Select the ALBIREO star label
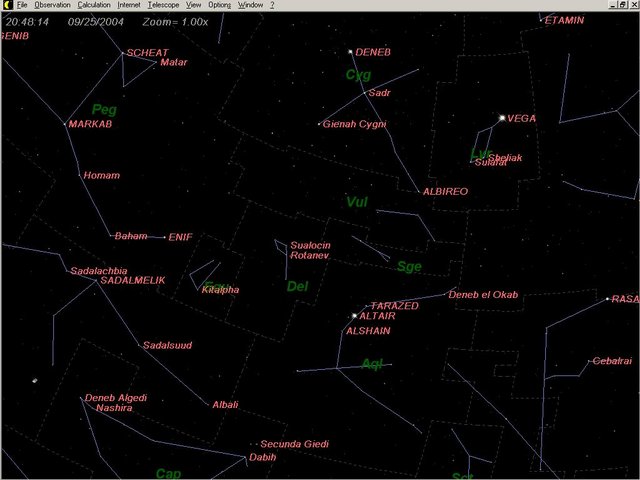640x480 pixels. point(445,191)
